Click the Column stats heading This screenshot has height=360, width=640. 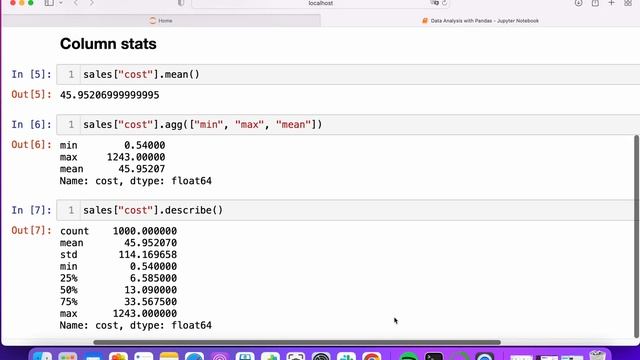pos(108,44)
